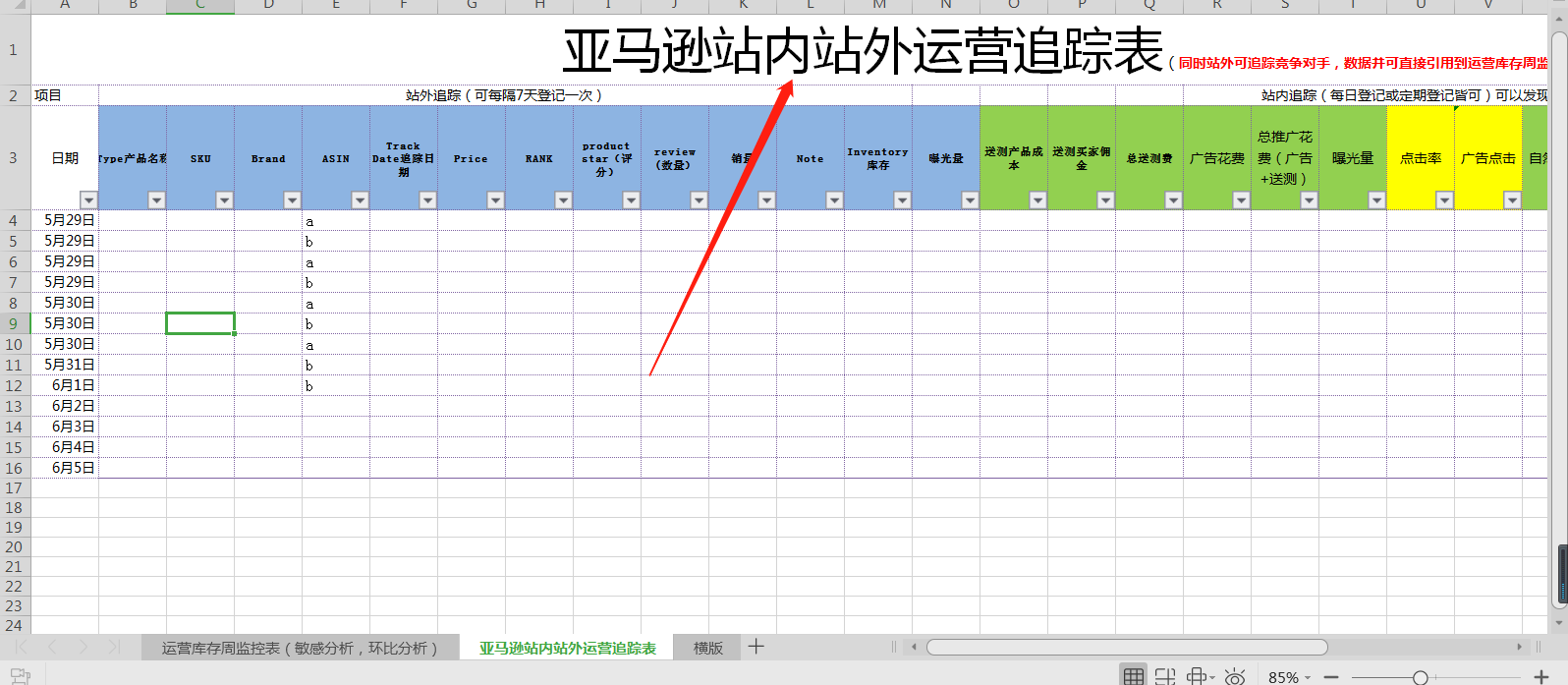This screenshot has width=1568, height=685.
Task: Click the 曝光量 header in green section
Action: (1353, 157)
